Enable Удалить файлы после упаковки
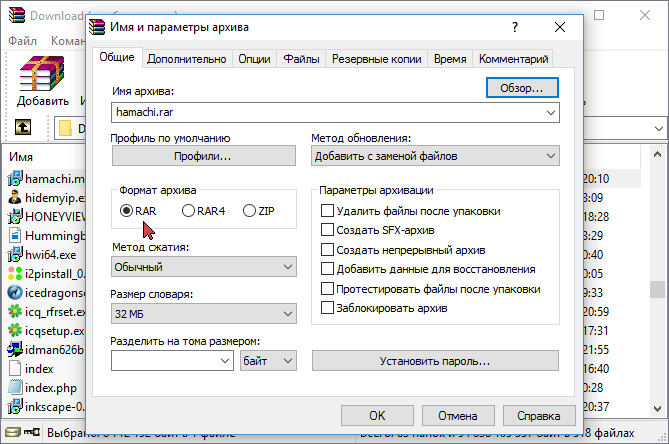The image size is (669, 444). coord(327,211)
